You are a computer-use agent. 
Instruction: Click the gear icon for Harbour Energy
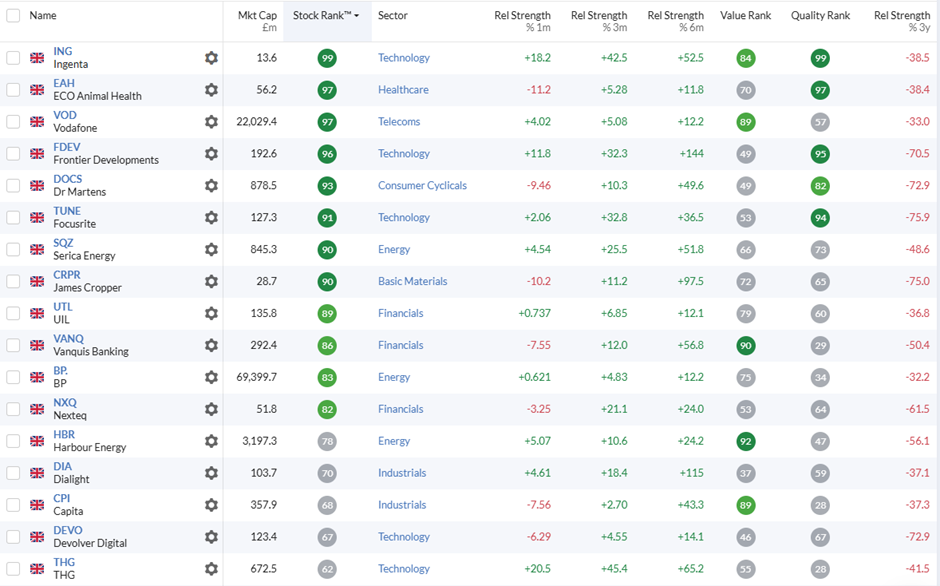(211, 441)
